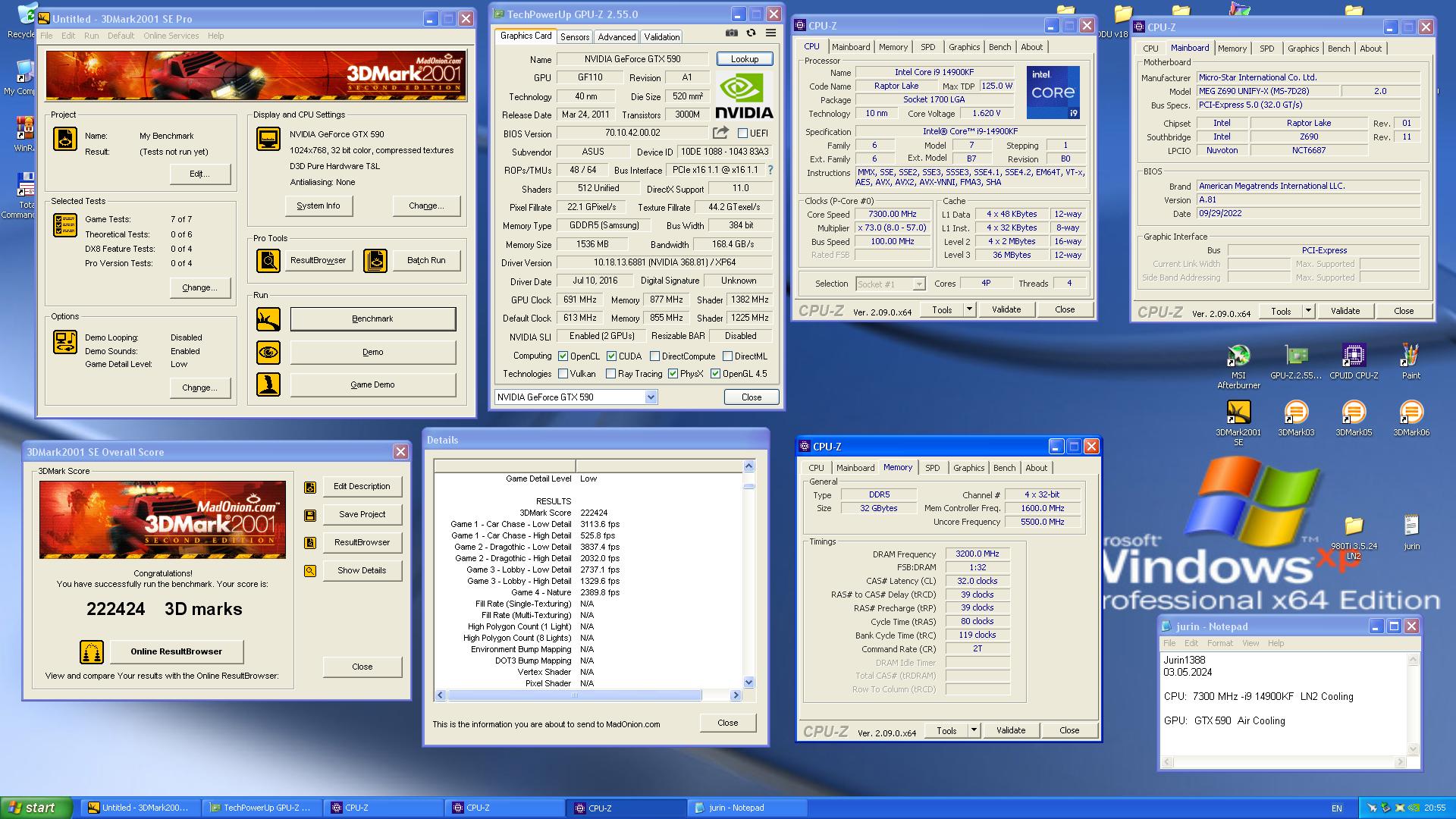Click Close in the Details window
This screenshot has height=819, width=1456.
coord(728,723)
